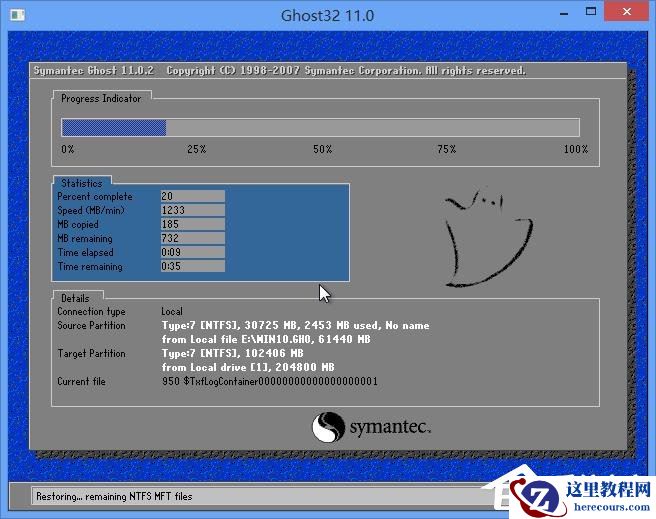Click the 0% progress marker label
656x519 pixels.
click(68, 149)
